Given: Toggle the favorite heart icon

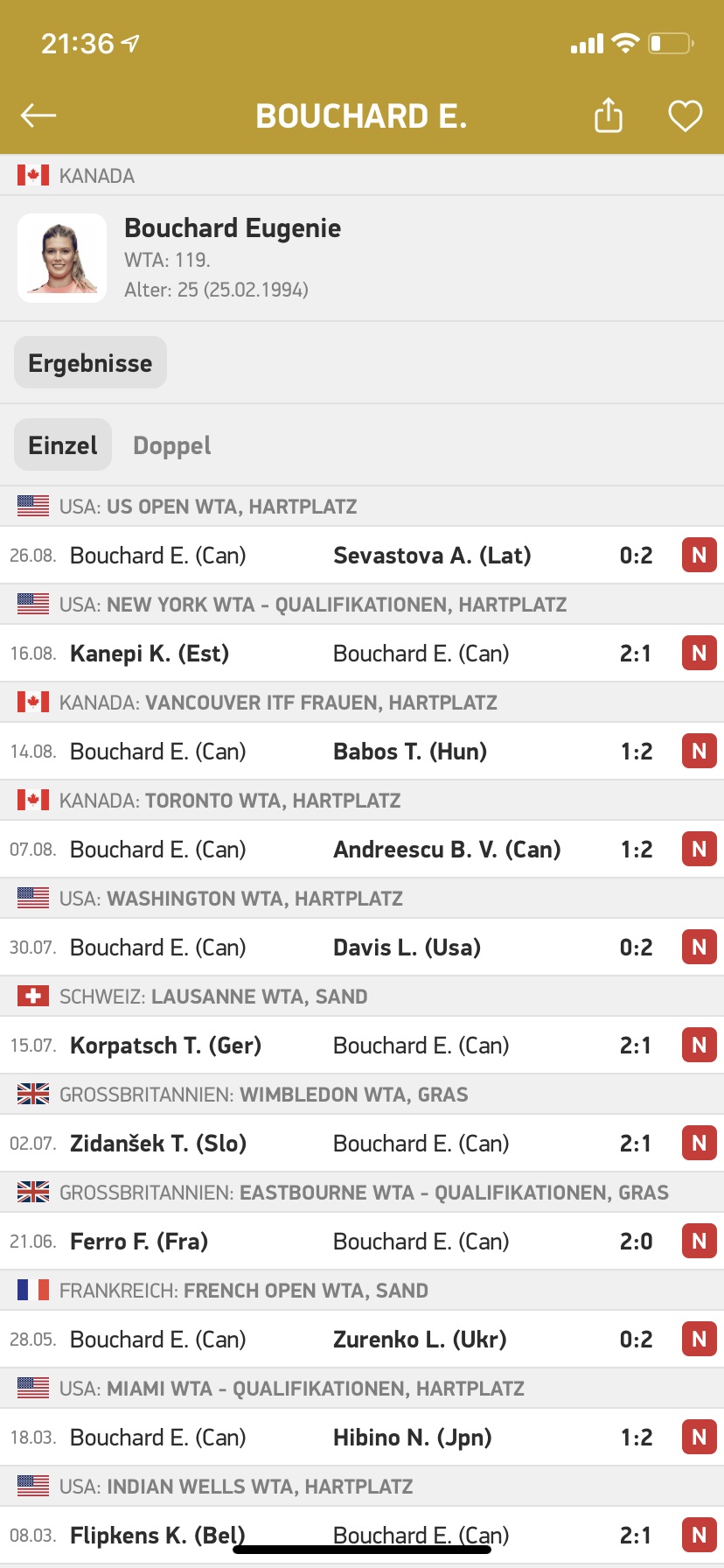Looking at the screenshot, I should click(x=685, y=115).
